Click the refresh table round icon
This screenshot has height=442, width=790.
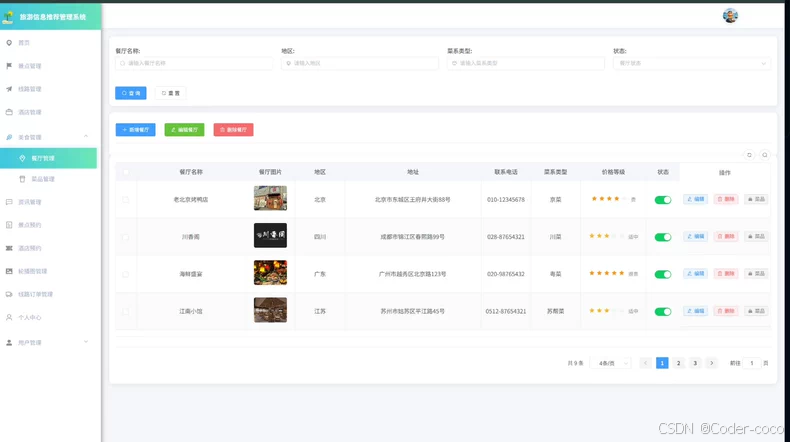click(x=749, y=155)
